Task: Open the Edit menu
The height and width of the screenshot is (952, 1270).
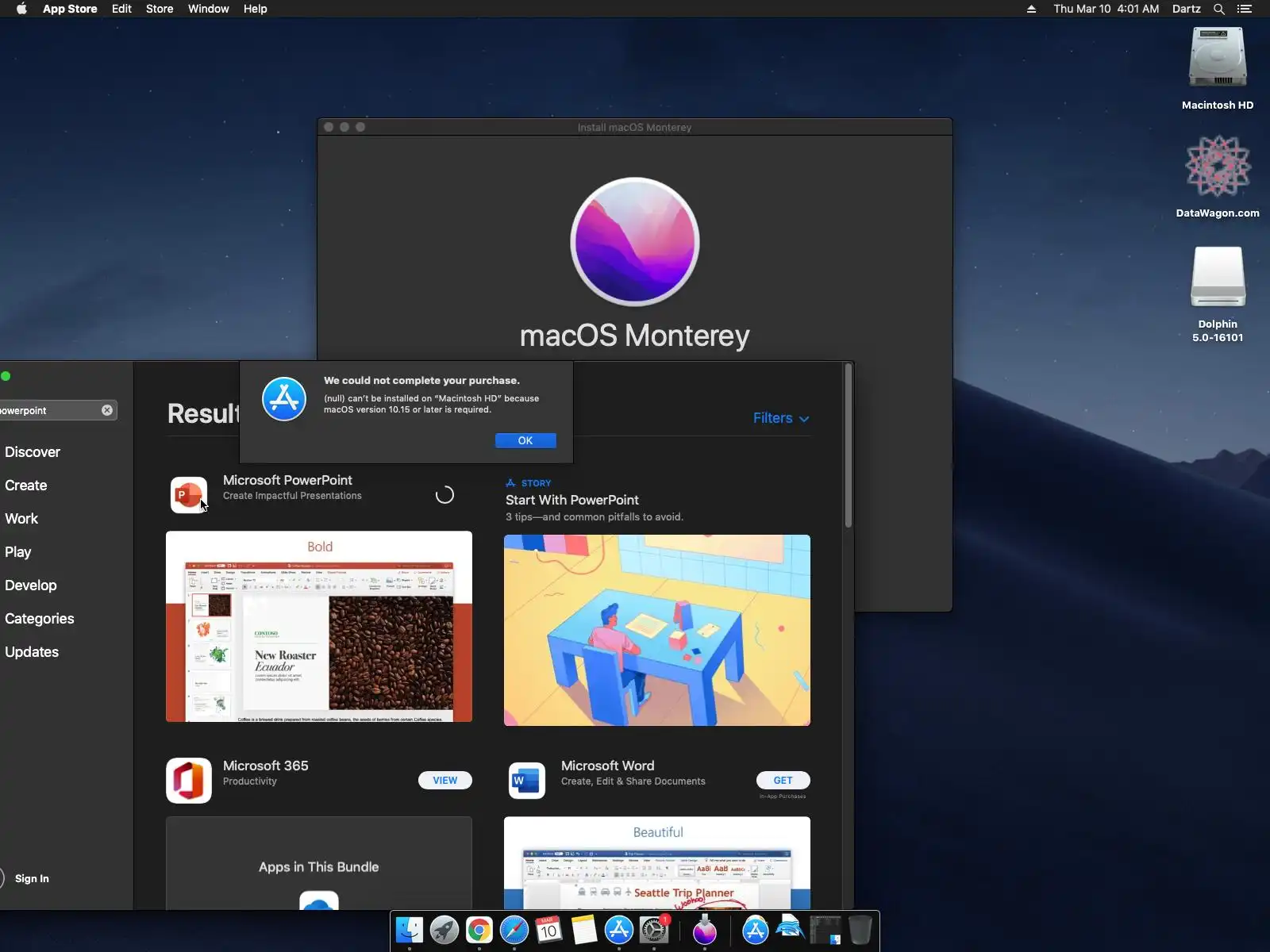Action: 121,9
